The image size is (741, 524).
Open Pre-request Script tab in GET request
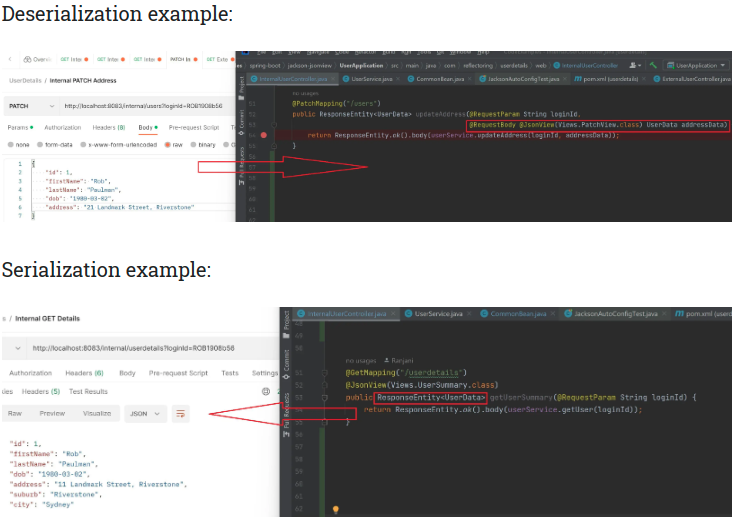tap(178, 373)
